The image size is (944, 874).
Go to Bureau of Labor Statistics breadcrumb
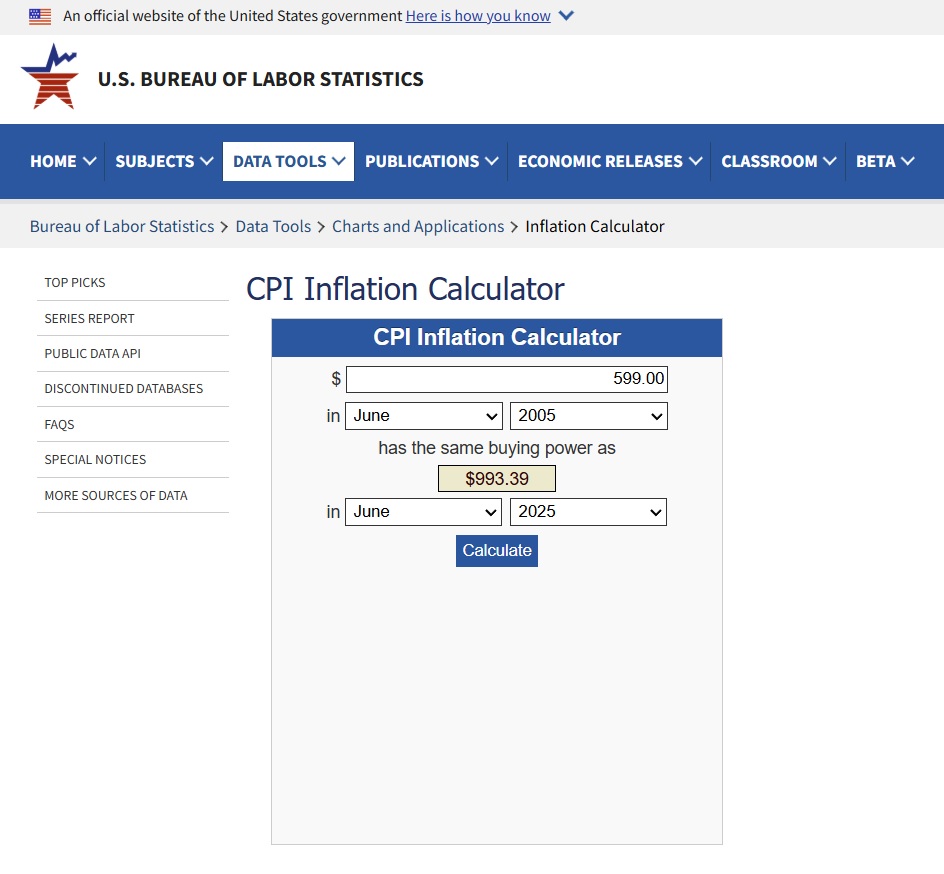pyautogui.click(x=122, y=226)
